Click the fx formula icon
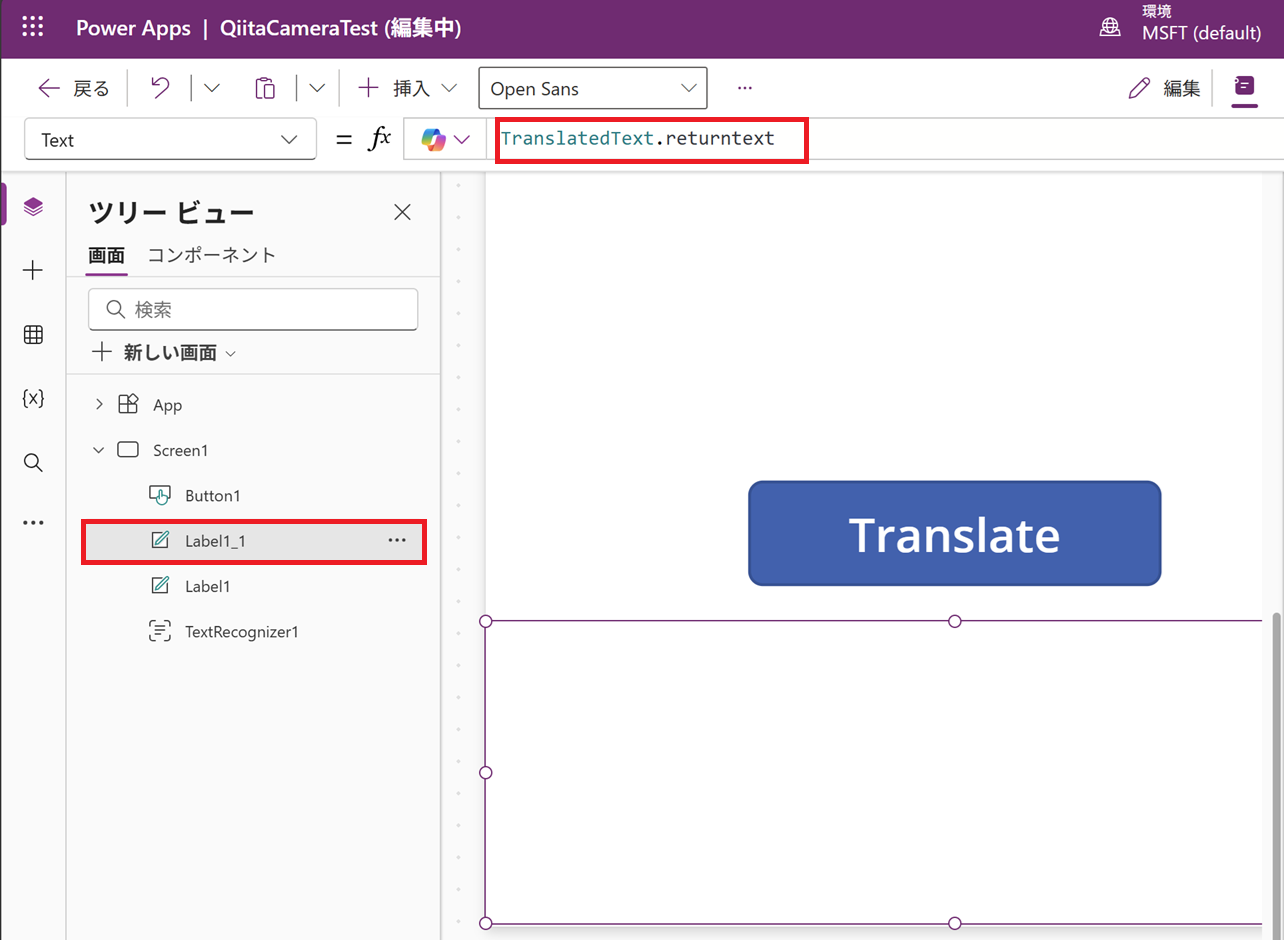 pyautogui.click(x=380, y=139)
